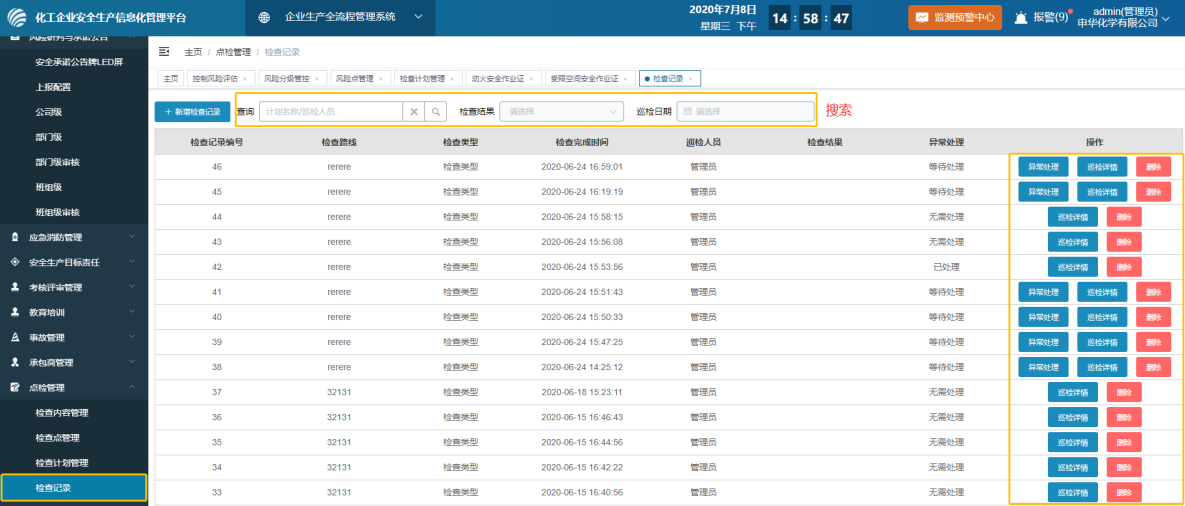This screenshot has height=506, width=1185.
Task: Open the alarm bell icon for 报警(9)
Action: [x=1021, y=17]
